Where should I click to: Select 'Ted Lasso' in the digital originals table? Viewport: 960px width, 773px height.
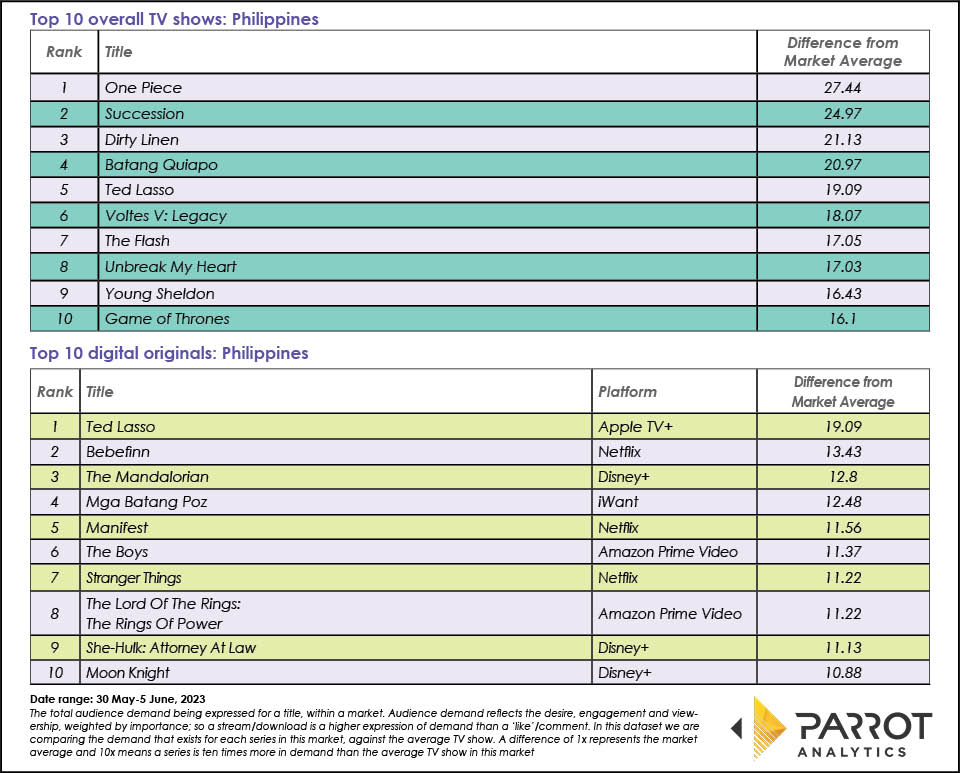tap(120, 427)
